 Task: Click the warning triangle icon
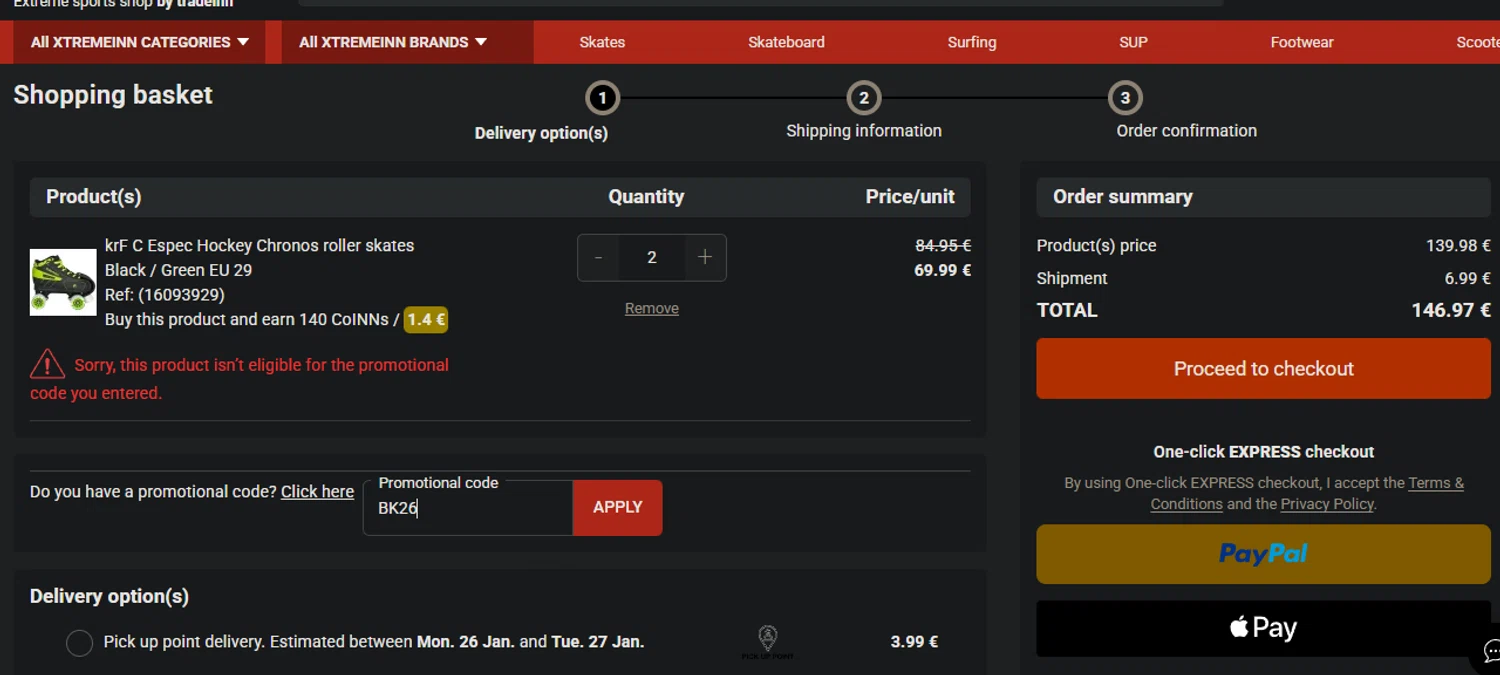(x=47, y=363)
